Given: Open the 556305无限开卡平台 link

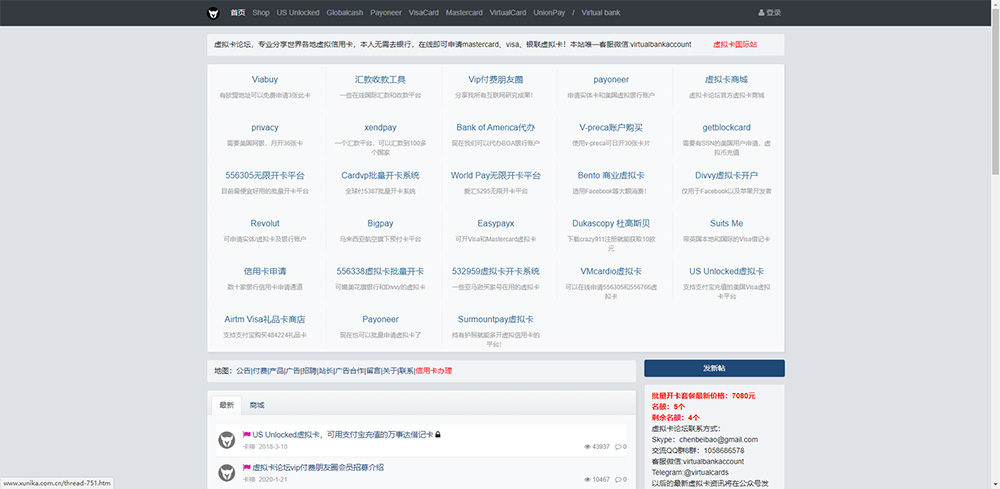Looking at the screenshot, I should [x=265, y=175].
